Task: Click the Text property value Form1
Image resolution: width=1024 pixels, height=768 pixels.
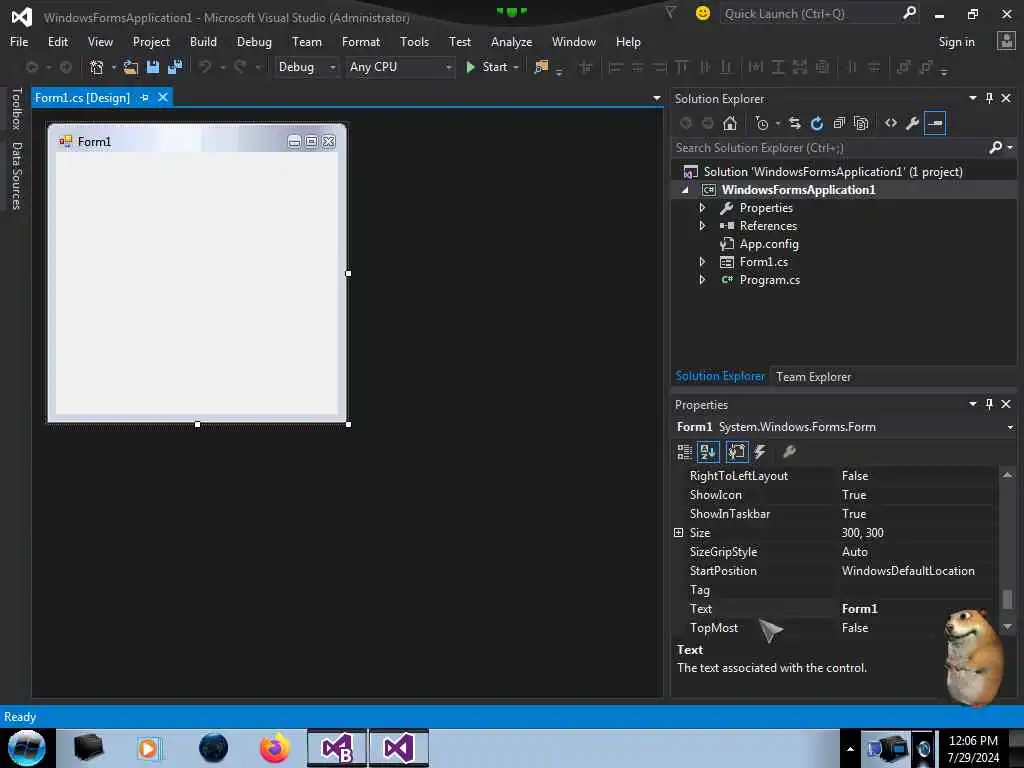Action: (x=859, y=609)
